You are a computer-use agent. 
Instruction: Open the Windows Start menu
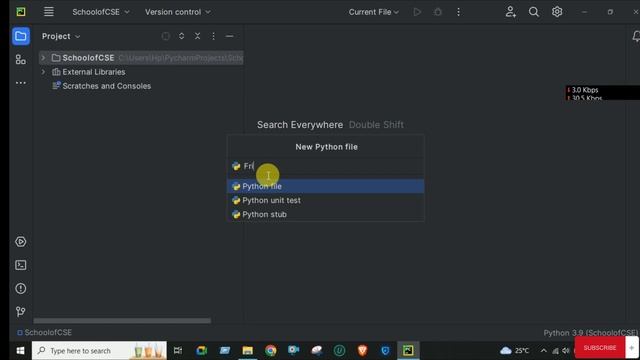(20, 351)
